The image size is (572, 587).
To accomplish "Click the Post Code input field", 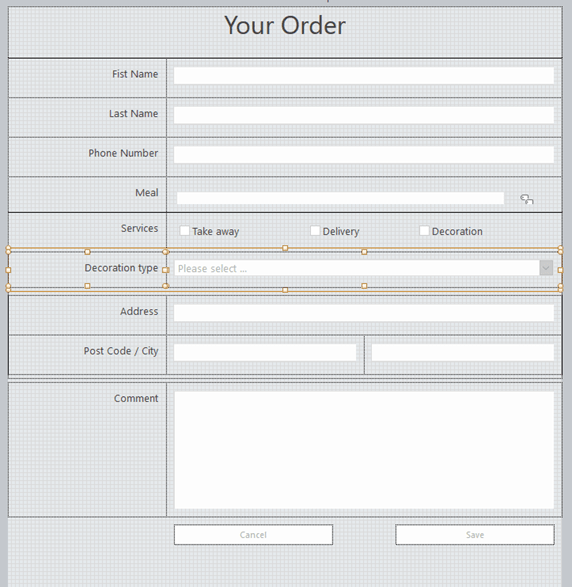I will pyautogui.click(x=265, y=352).
